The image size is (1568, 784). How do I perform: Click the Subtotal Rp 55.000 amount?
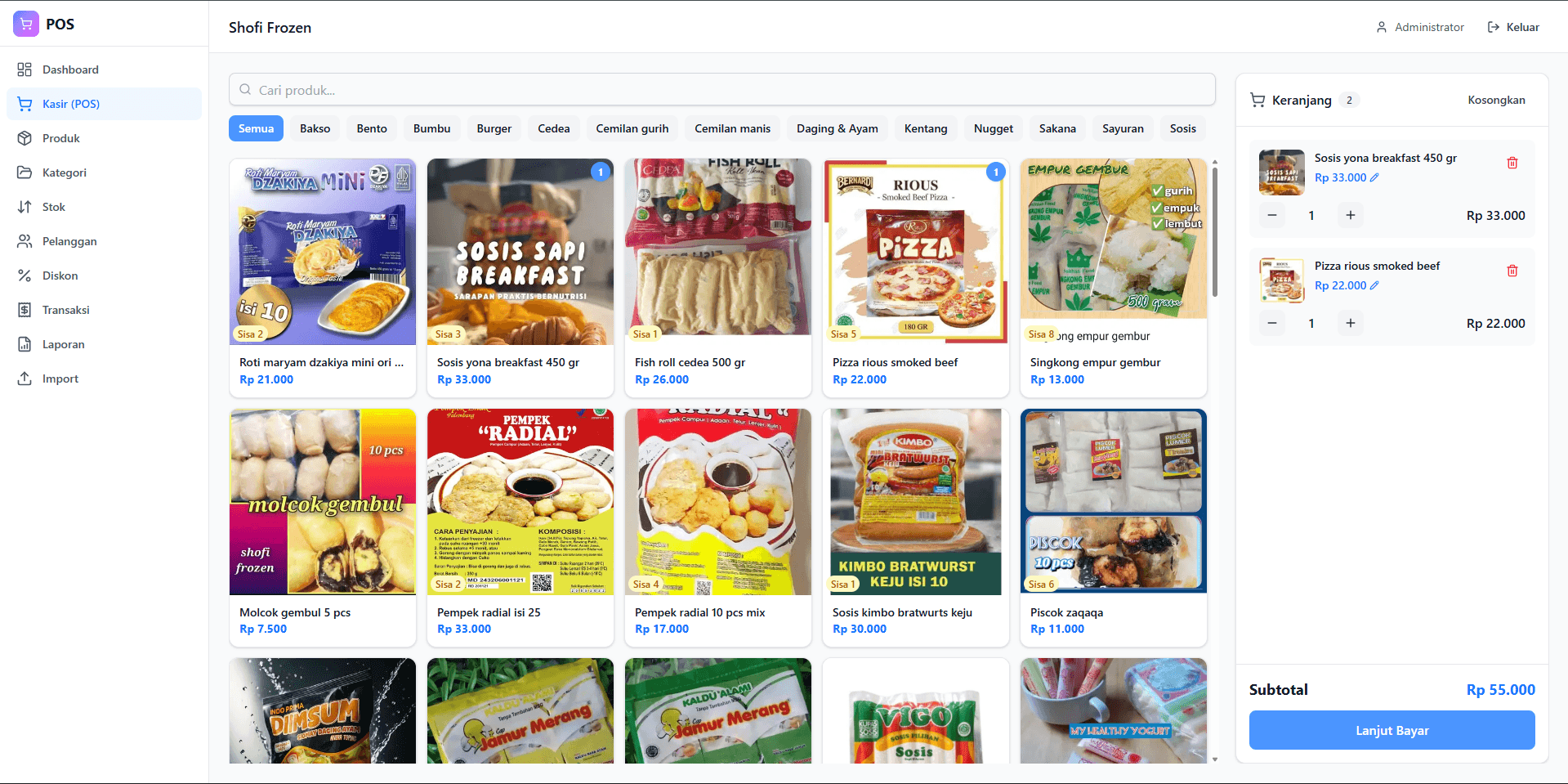tap(1500, 689)
